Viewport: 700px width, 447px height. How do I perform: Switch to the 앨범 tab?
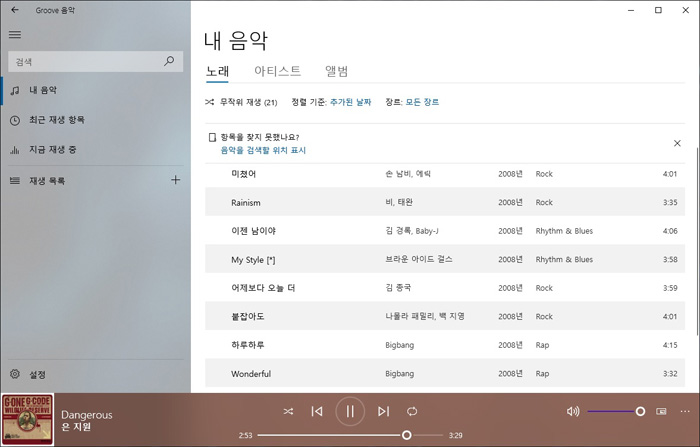(x=337, y=71)
